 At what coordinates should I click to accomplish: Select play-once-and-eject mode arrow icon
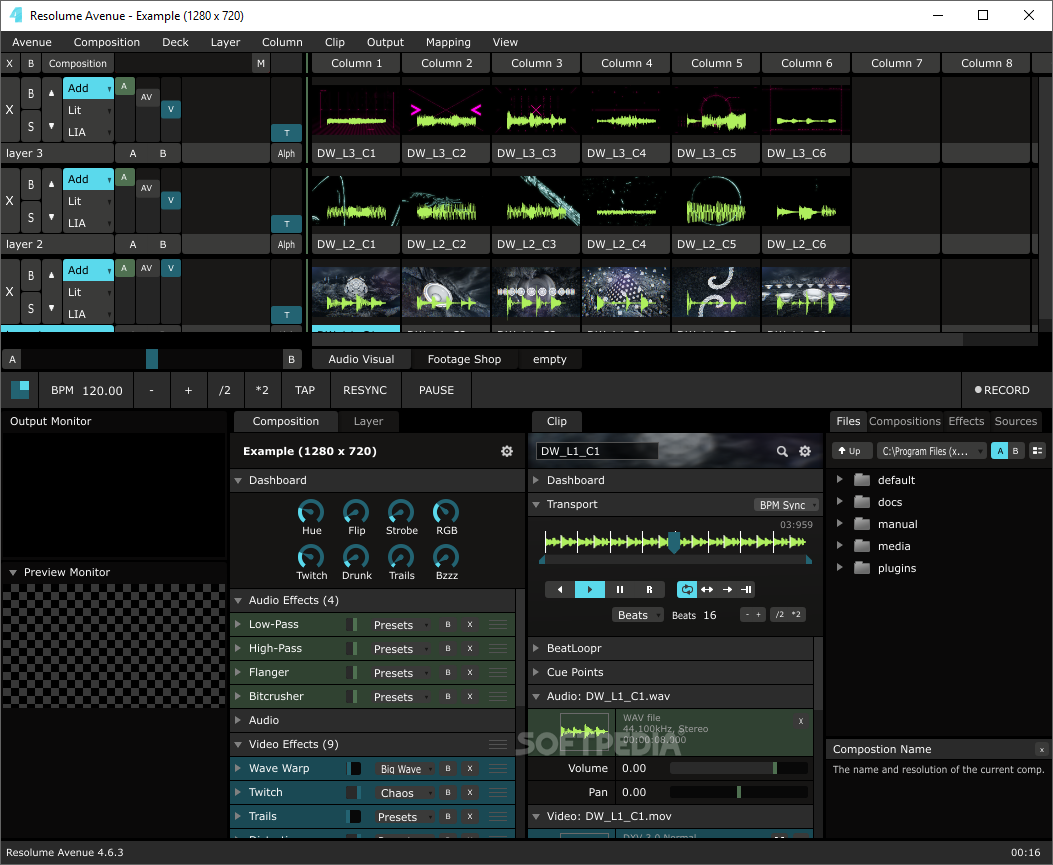[x=727, y=590]
